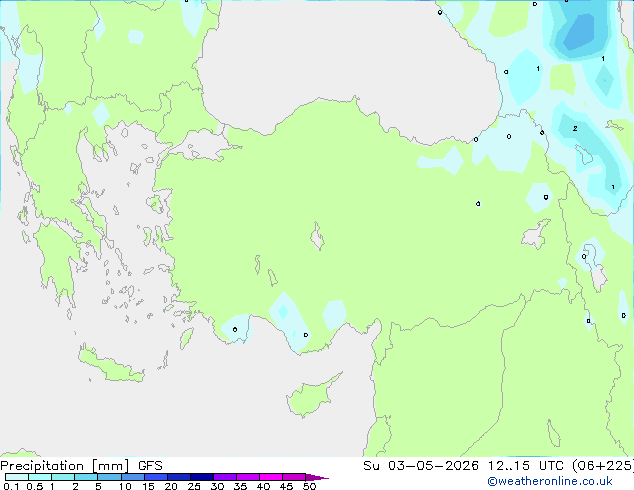
Task: Click the '10' legend scale label
Action: [x=125, y=486]
